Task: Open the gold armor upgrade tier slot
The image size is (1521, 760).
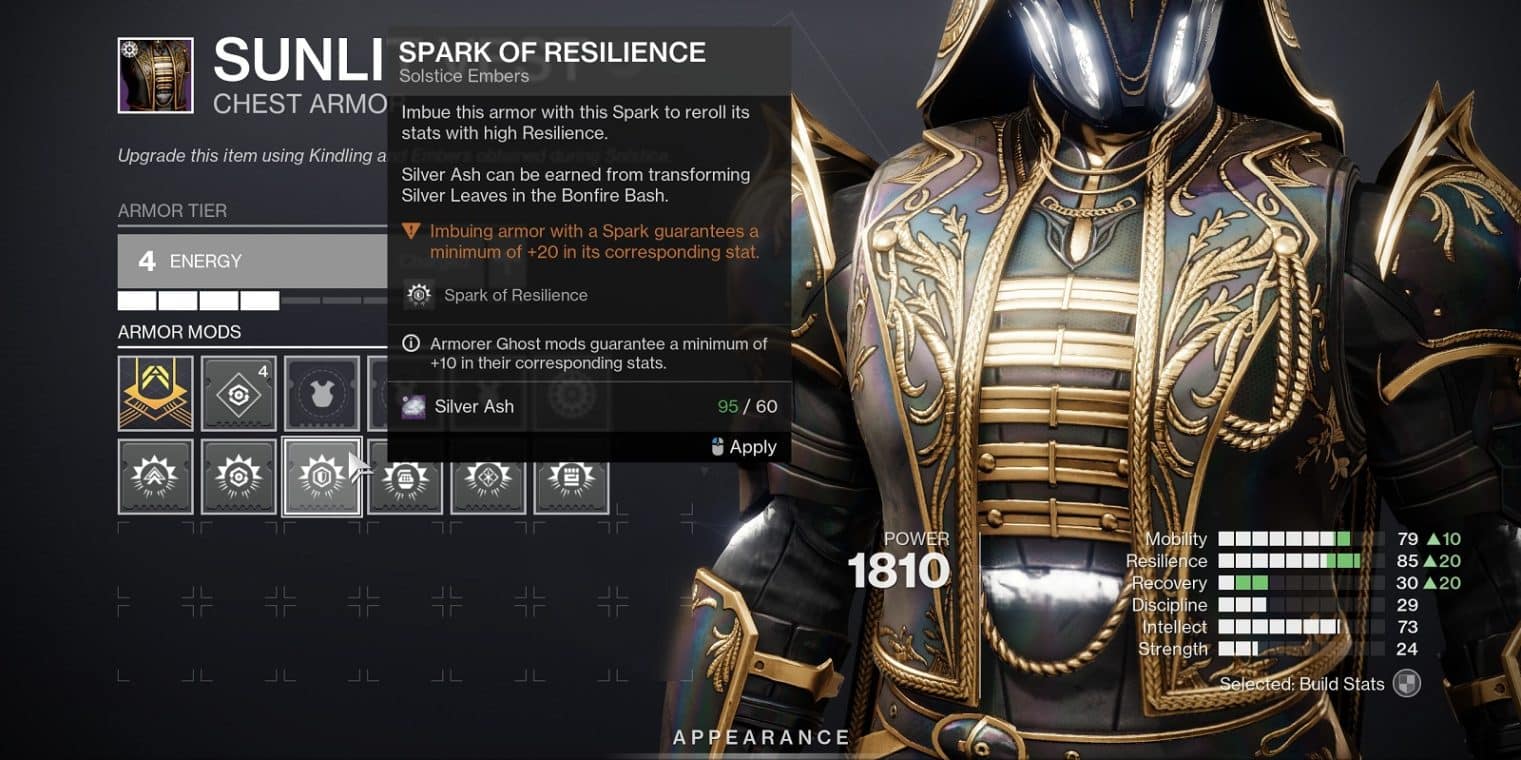Action: [x=155, y=393]
